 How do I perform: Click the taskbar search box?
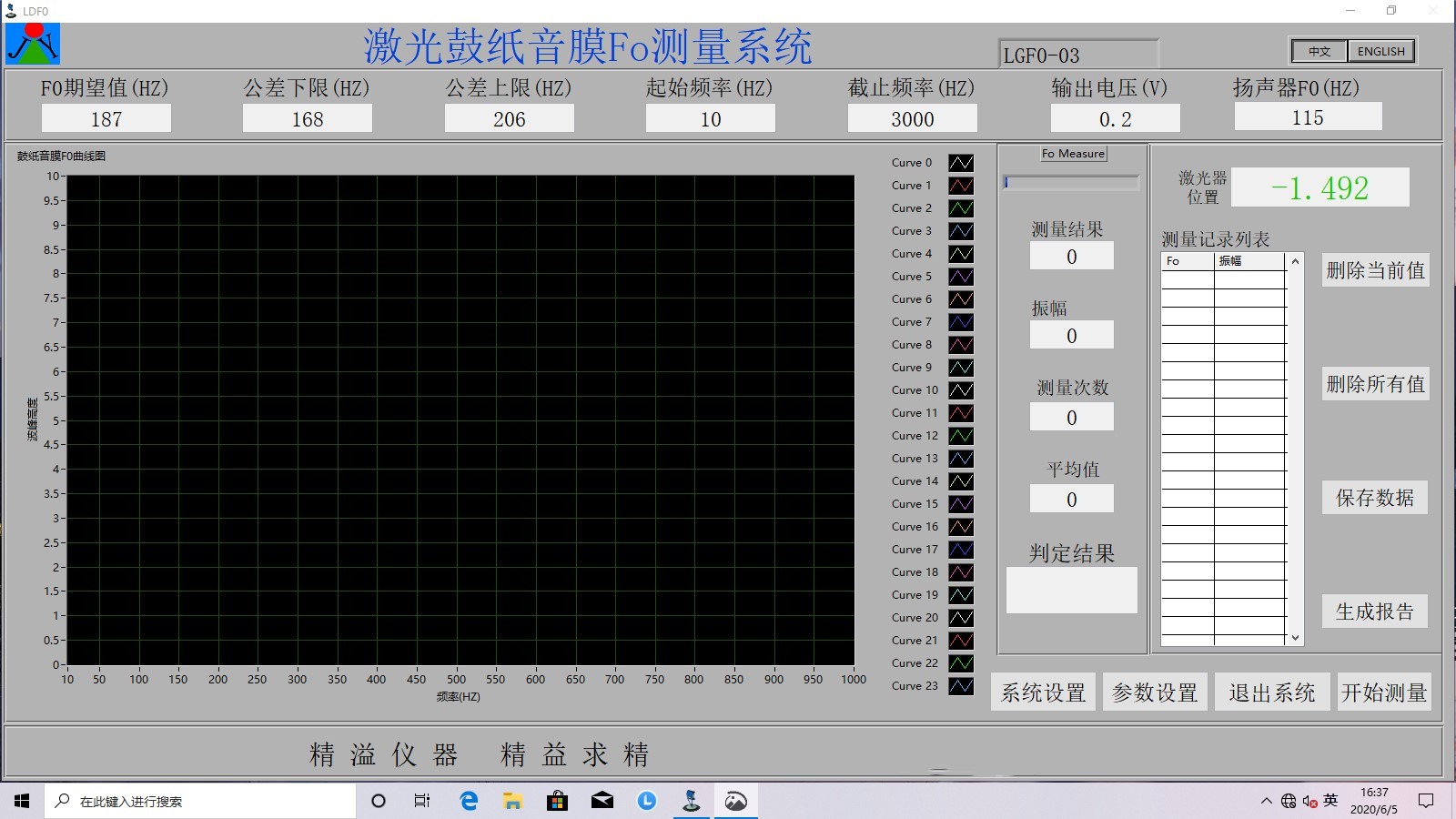coord(200,801)
